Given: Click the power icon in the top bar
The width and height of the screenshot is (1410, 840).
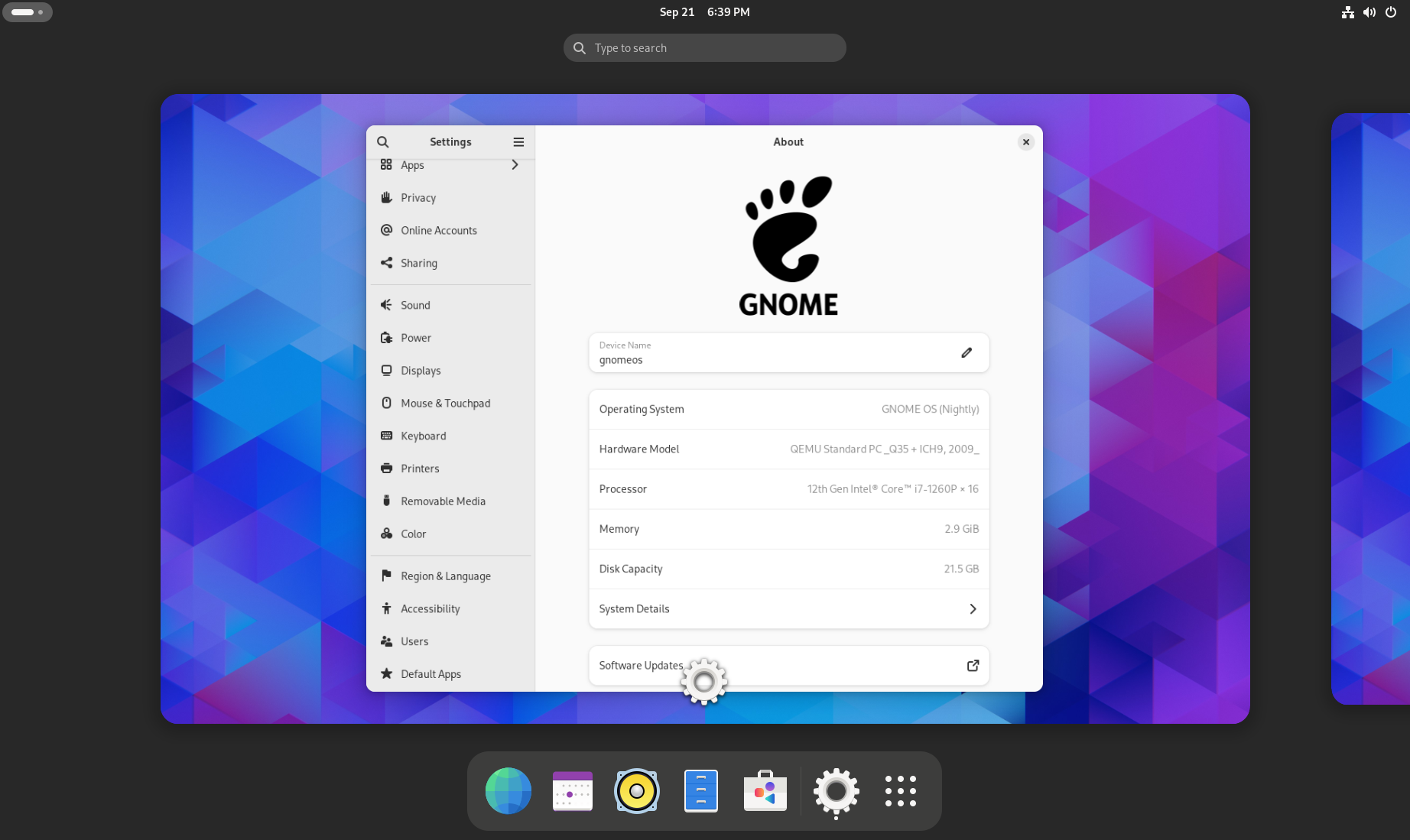Looking at the screenshot, I should pos(1390,12).
